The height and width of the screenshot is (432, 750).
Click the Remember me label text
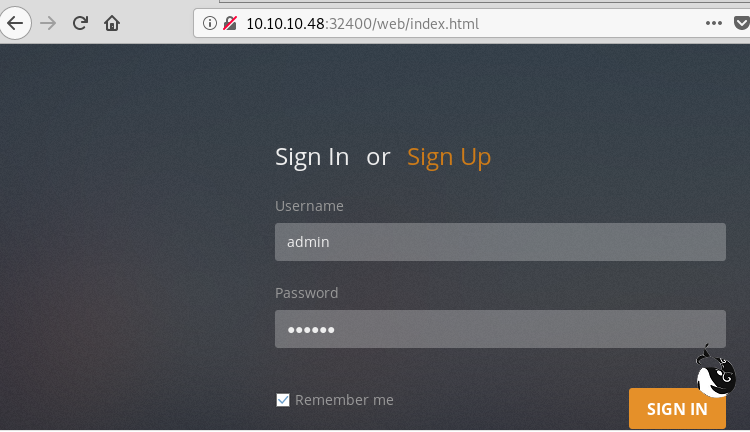point(344,400)
